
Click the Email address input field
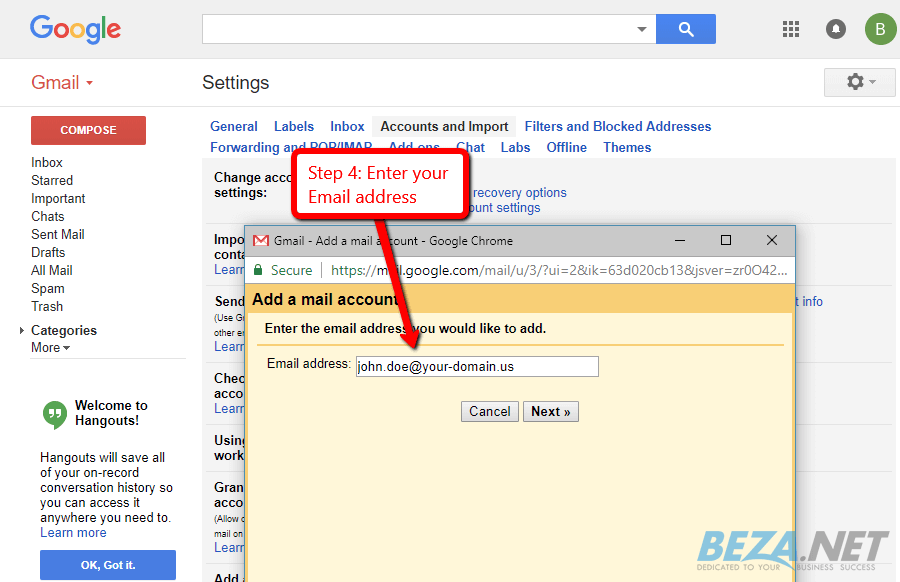coord(477,366)
